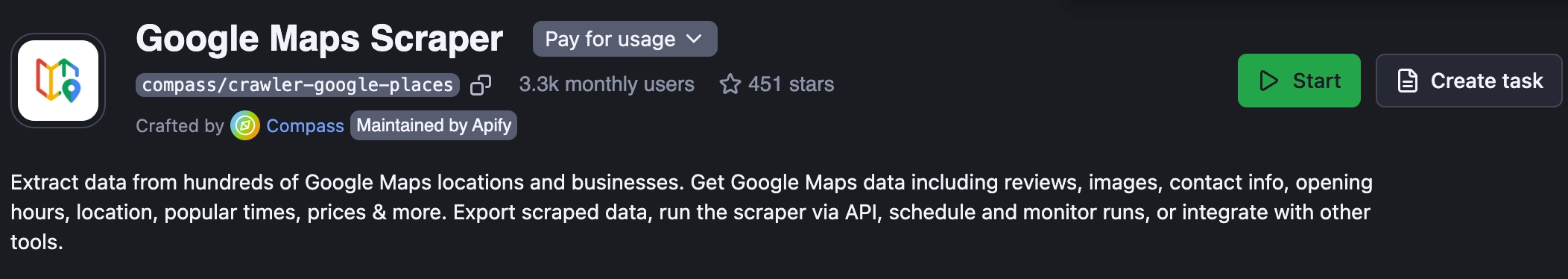The height and width of the screenshot is (279, 1568).
Task: Click the description line starting with hours, location
Action: pos(690,213)
